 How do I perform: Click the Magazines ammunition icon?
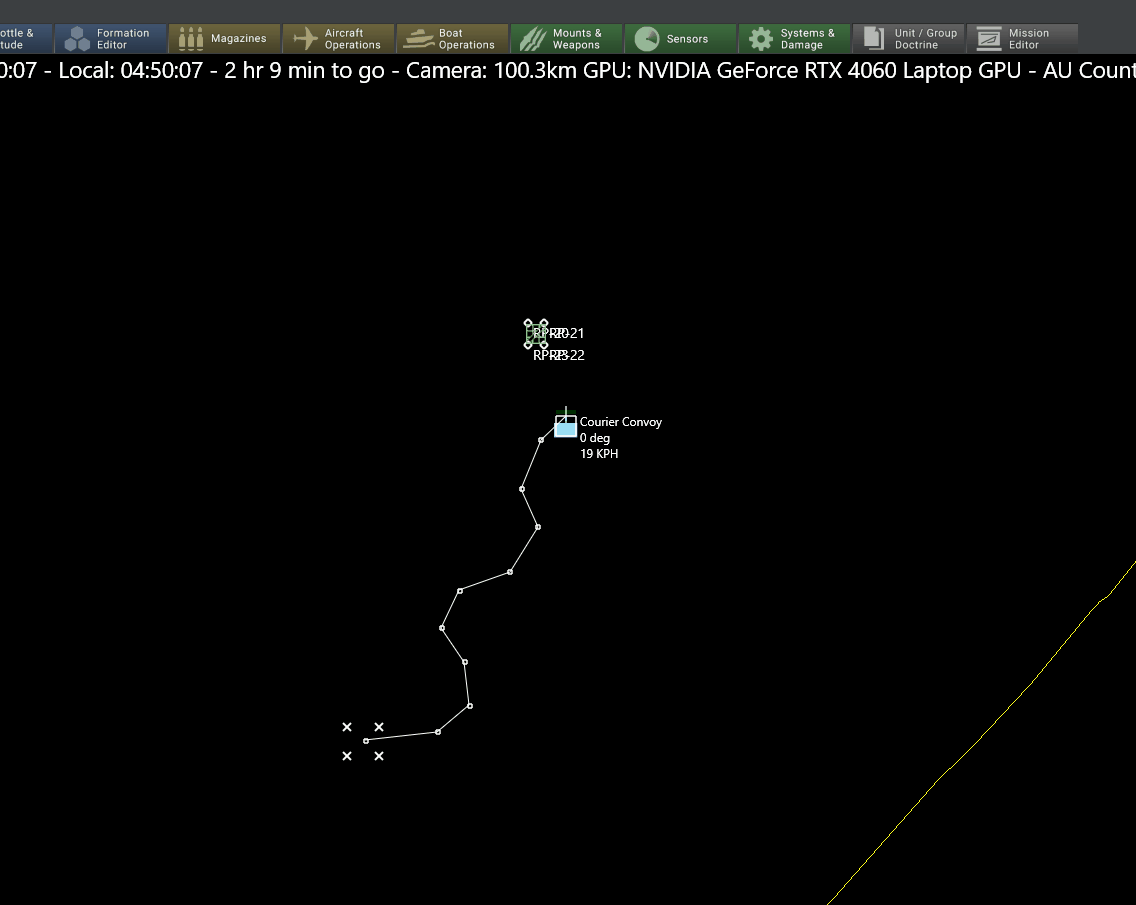click(191, 39)
